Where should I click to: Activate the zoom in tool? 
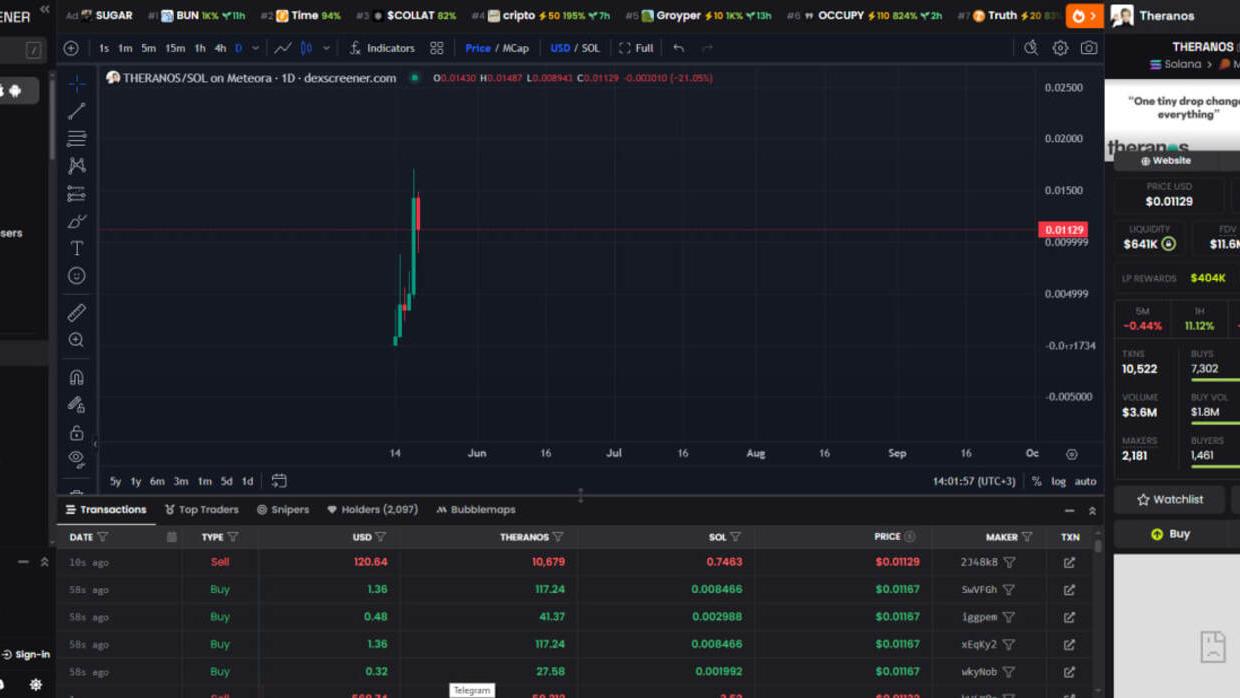click(76, 340)
